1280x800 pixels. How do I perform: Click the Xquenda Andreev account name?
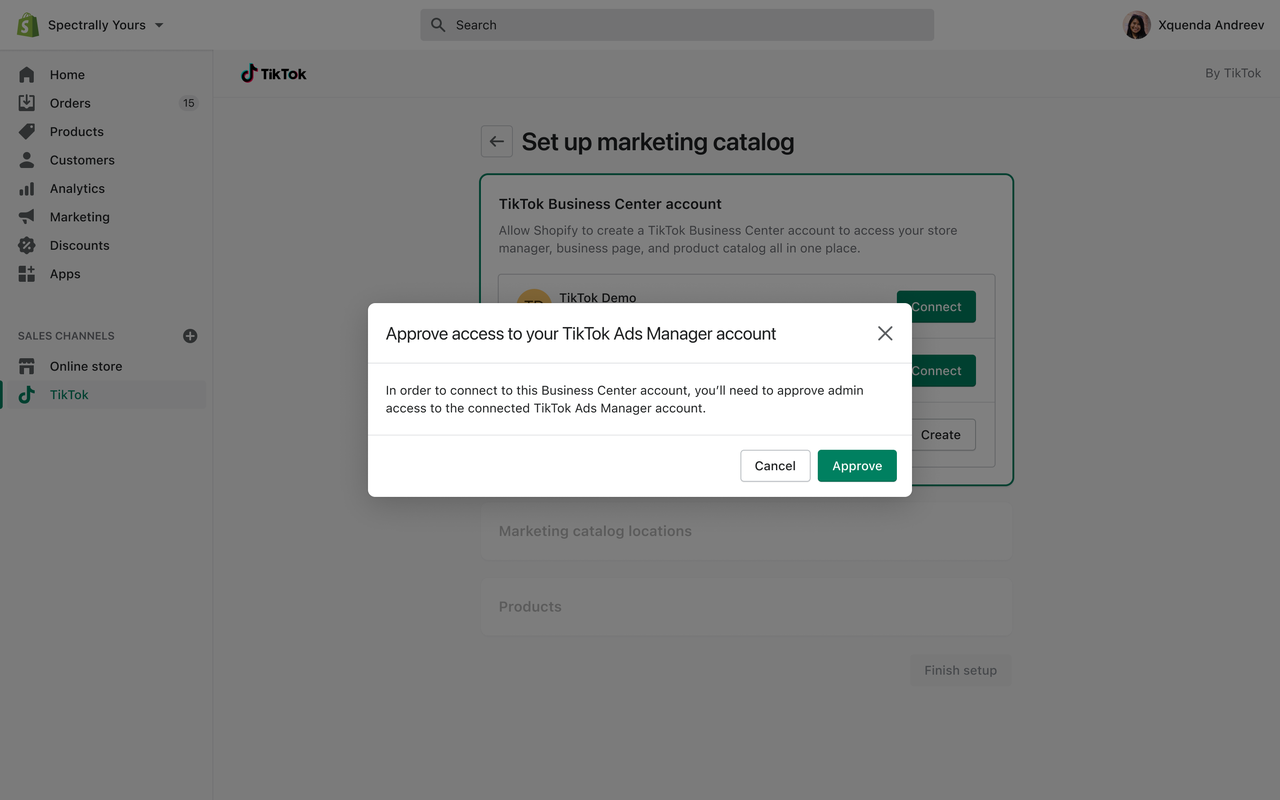pyautogui.click(x=1211, y=25)
